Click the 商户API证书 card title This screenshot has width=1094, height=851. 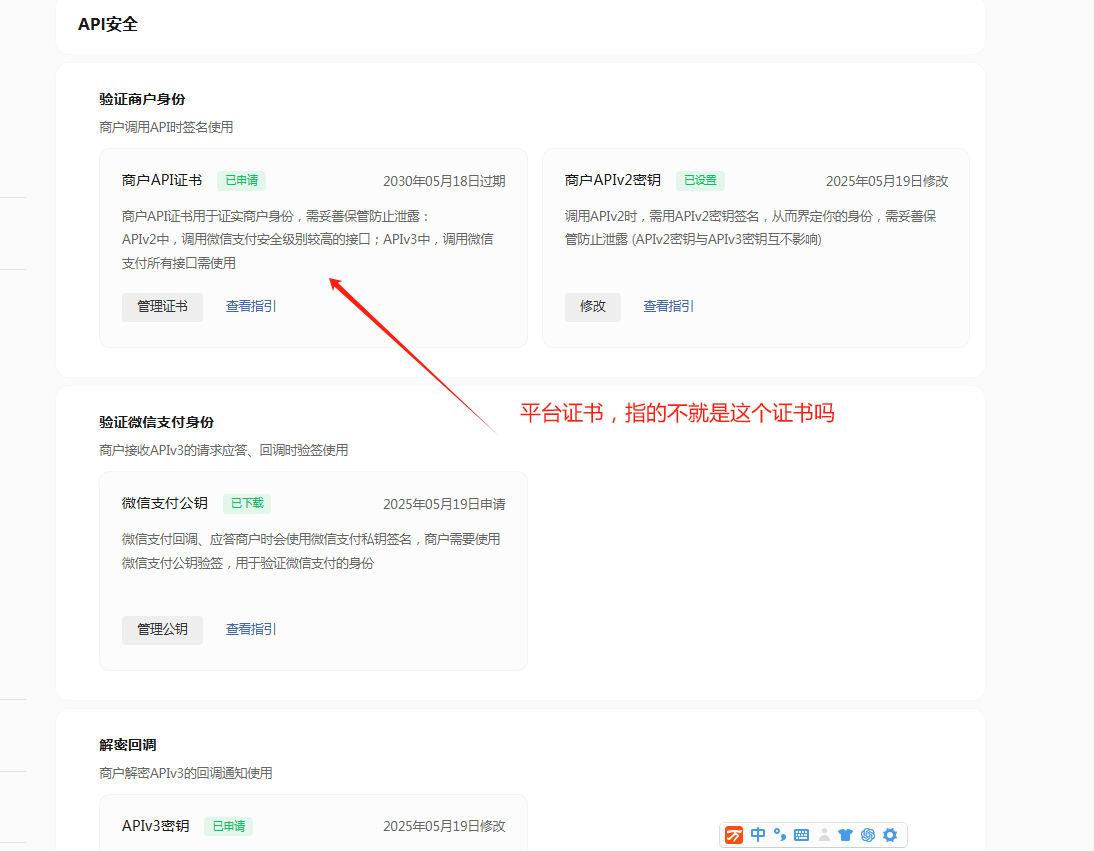(x=162, y=181)
